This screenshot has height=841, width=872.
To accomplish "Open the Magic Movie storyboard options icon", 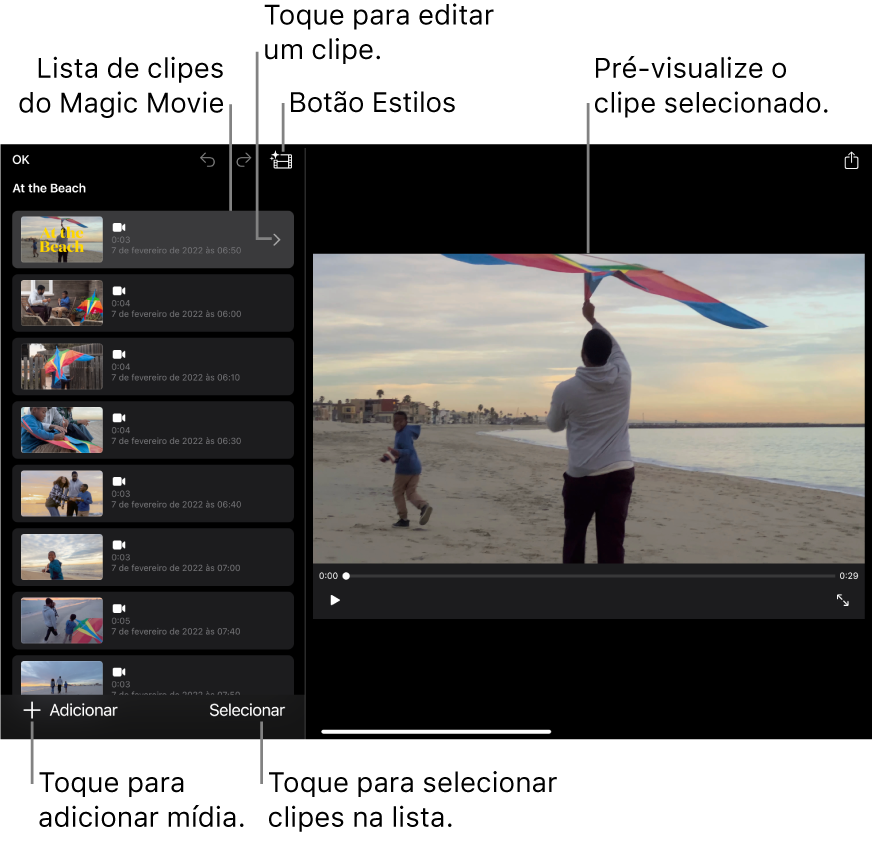I will (282, 160).
